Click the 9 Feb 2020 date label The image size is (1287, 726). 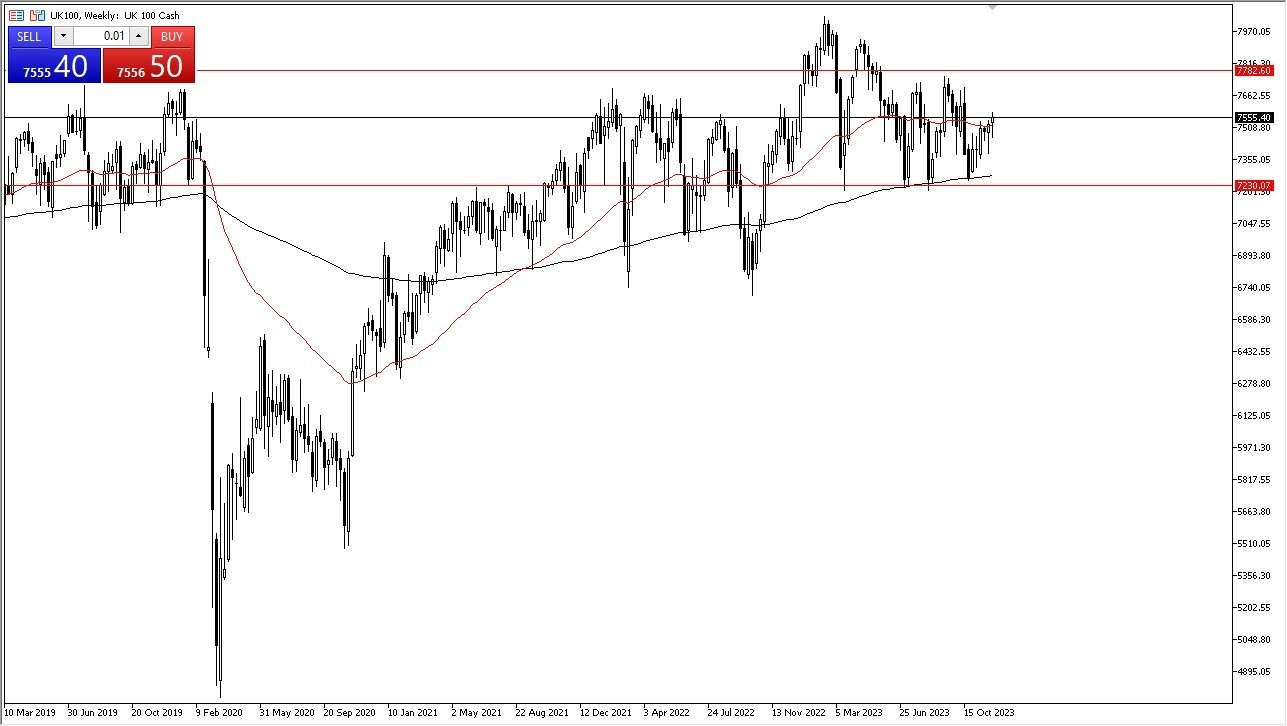(x=222, y=713)
